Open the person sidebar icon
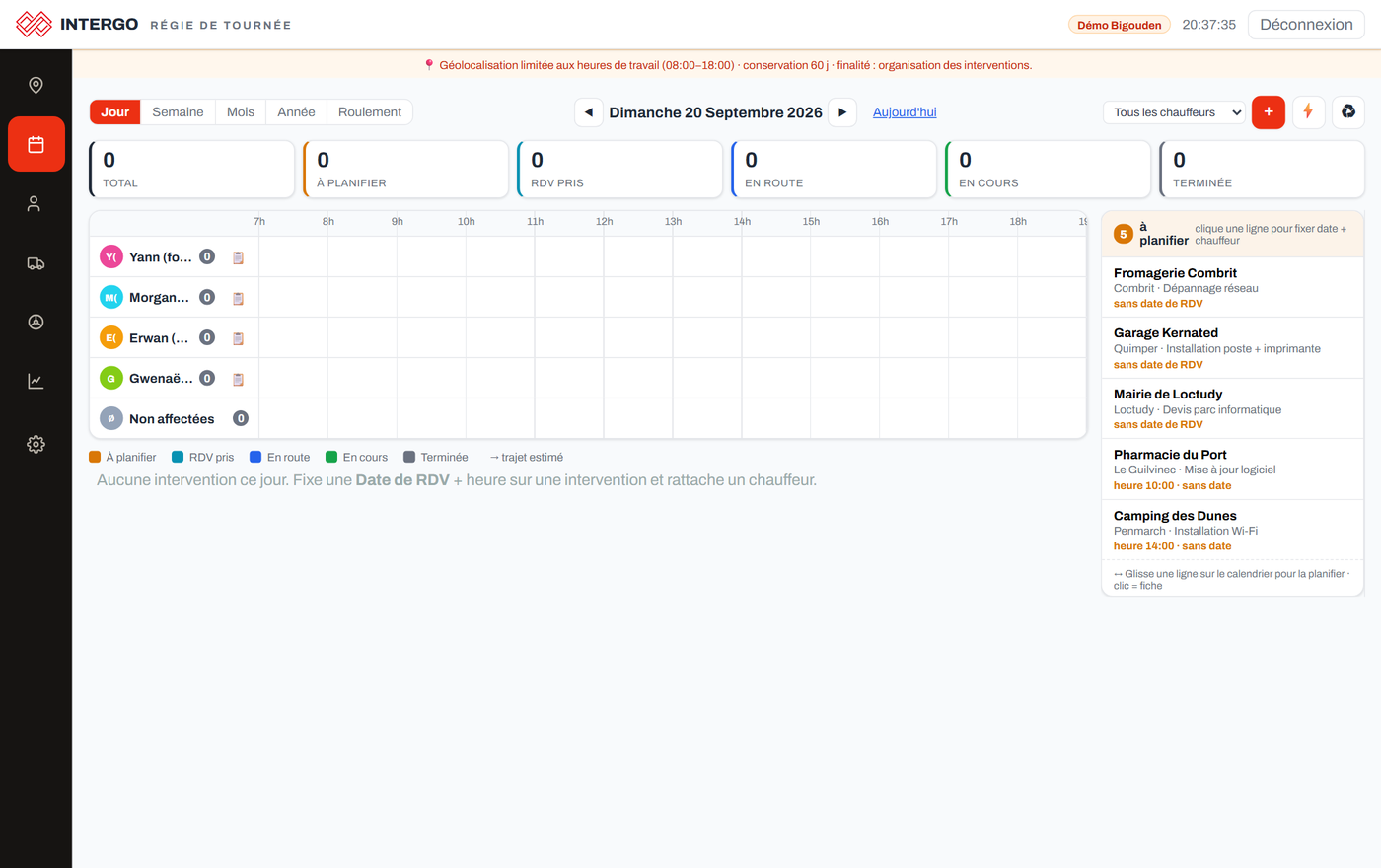The image size is (1381, 868). click(36, 203)
